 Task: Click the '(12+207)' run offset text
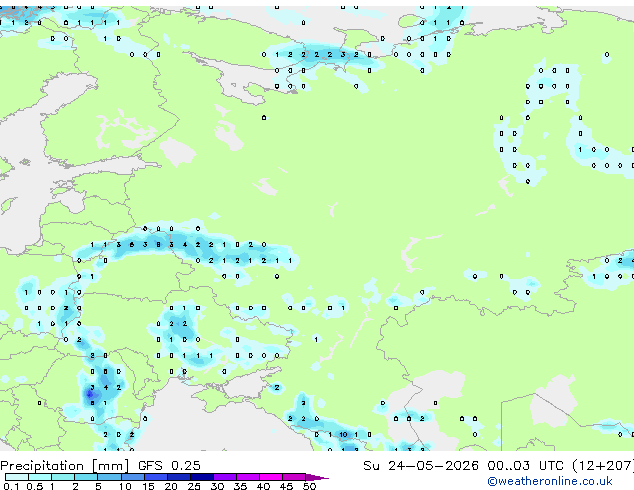point(603,466)
